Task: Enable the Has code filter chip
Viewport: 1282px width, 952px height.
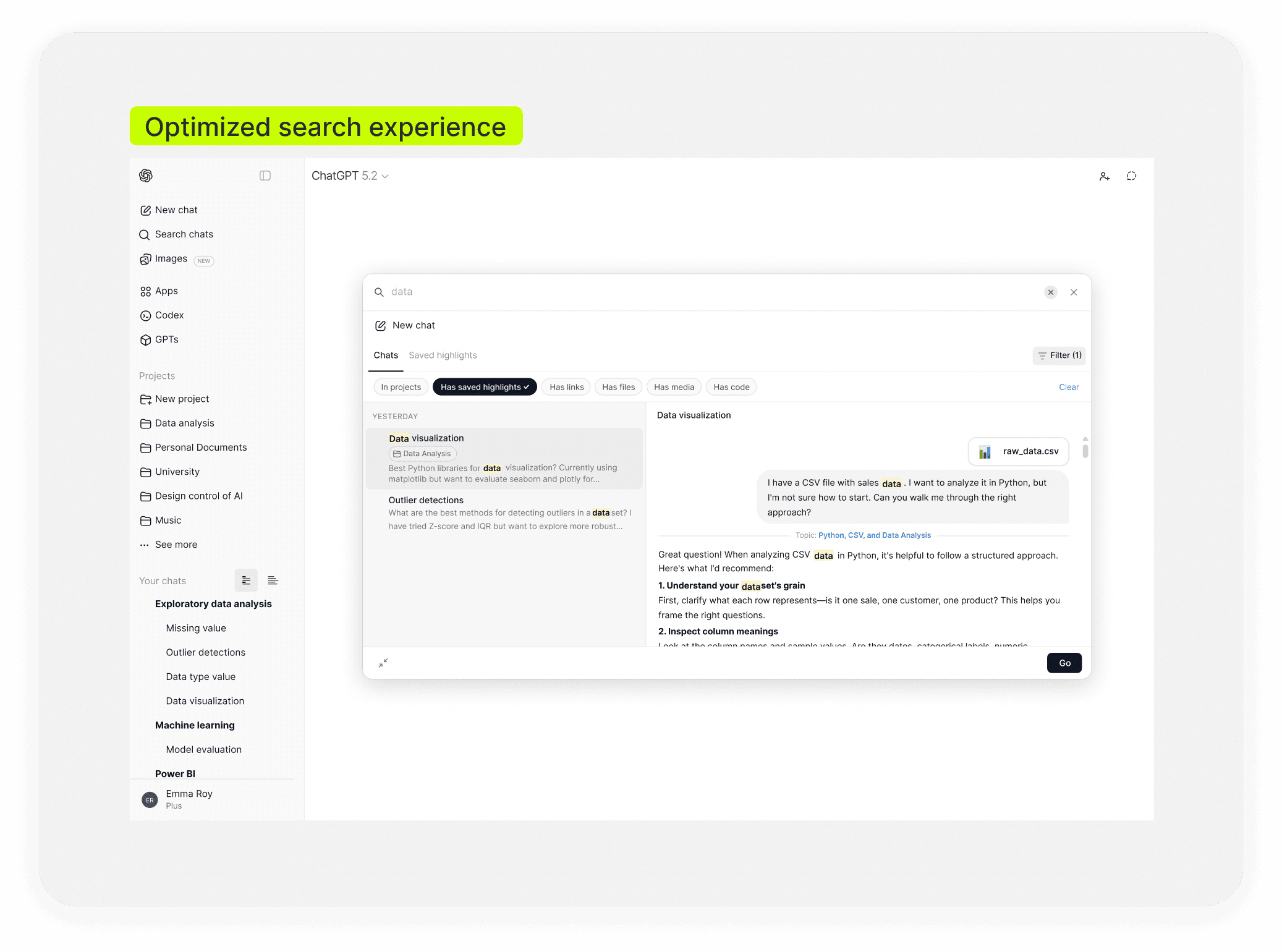Action: coord(731,387)
